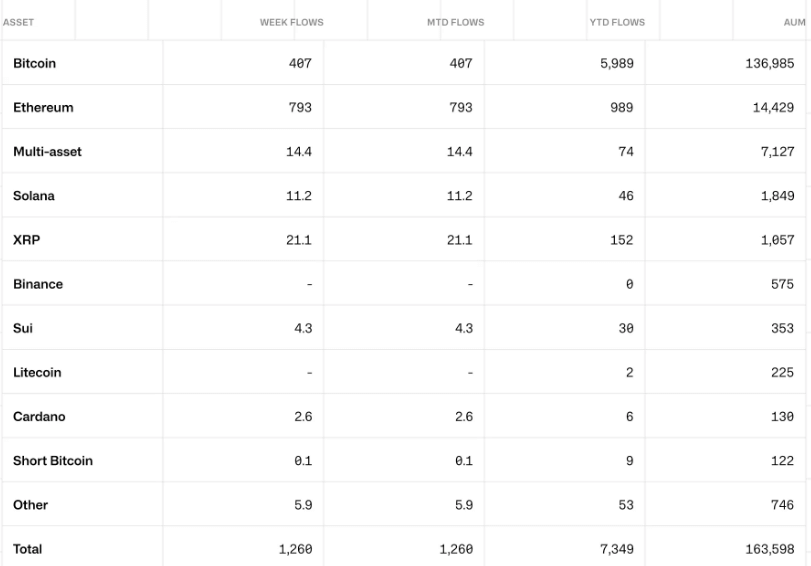Click the Sui asset name
The image size is (811, 566).
click(x=22, y=328)
